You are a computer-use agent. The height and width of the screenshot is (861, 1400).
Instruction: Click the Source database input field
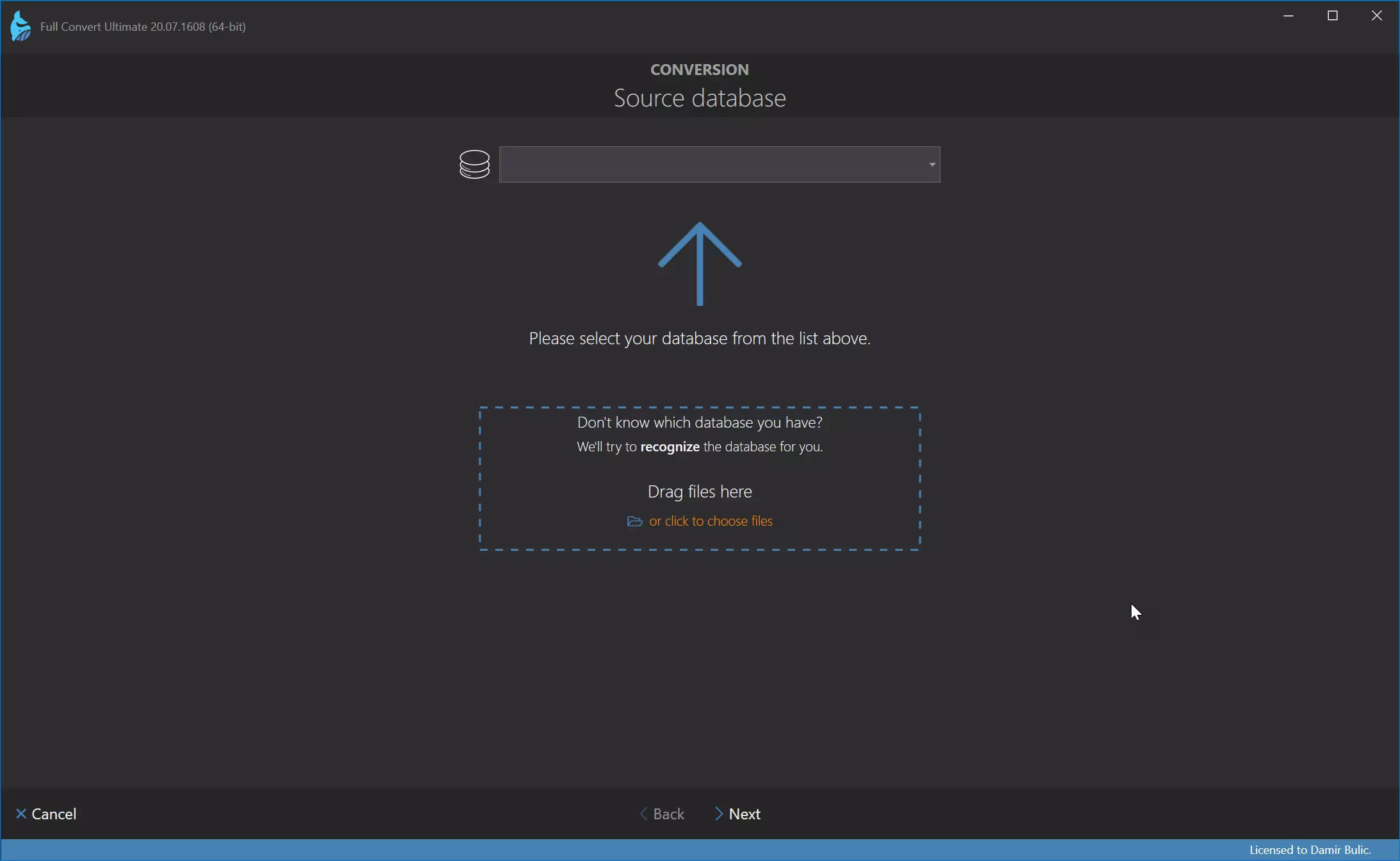(x=719, y=164)
